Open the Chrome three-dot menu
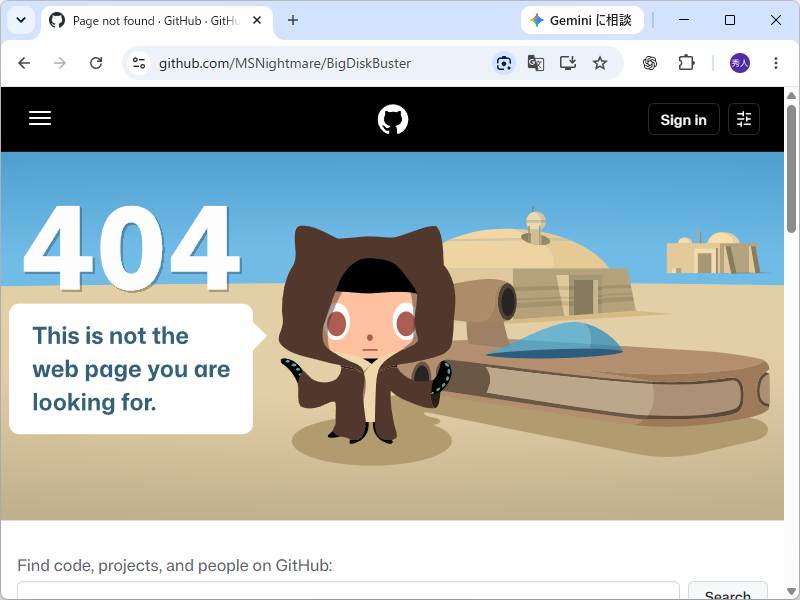The width and height of the screenshot is (800, 600). tap(776, 63)
